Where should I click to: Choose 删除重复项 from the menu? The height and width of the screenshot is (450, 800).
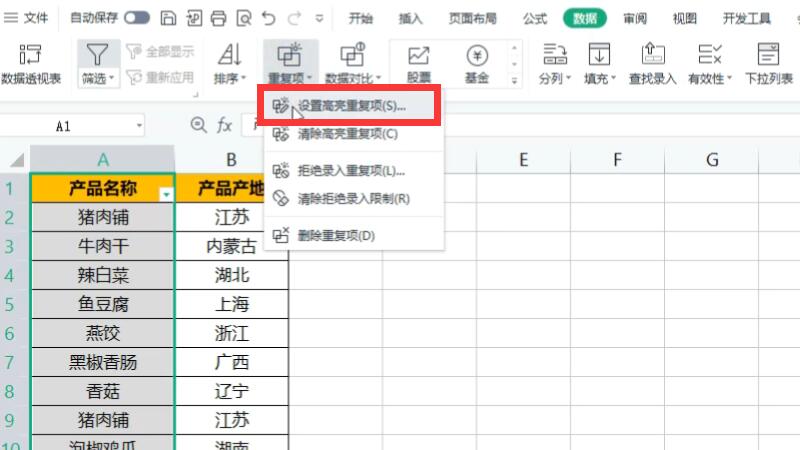tap(336, 236)
